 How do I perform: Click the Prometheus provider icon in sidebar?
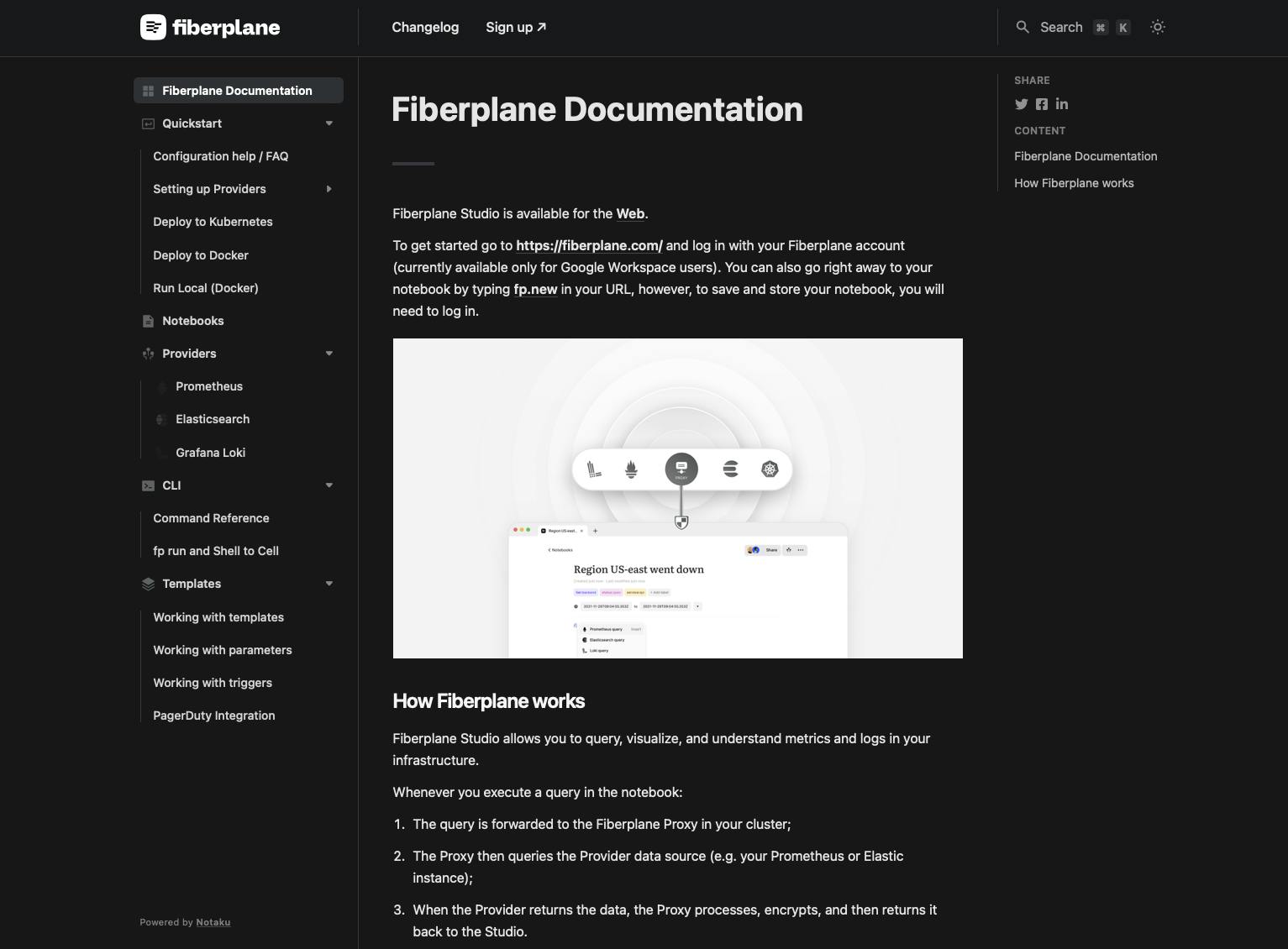coord(162,386)
